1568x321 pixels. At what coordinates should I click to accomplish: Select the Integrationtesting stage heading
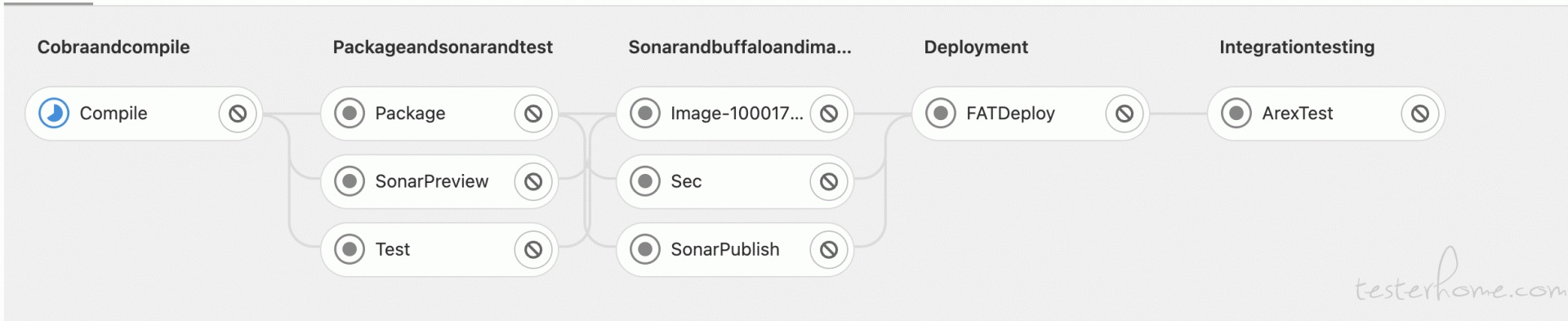1297,47
